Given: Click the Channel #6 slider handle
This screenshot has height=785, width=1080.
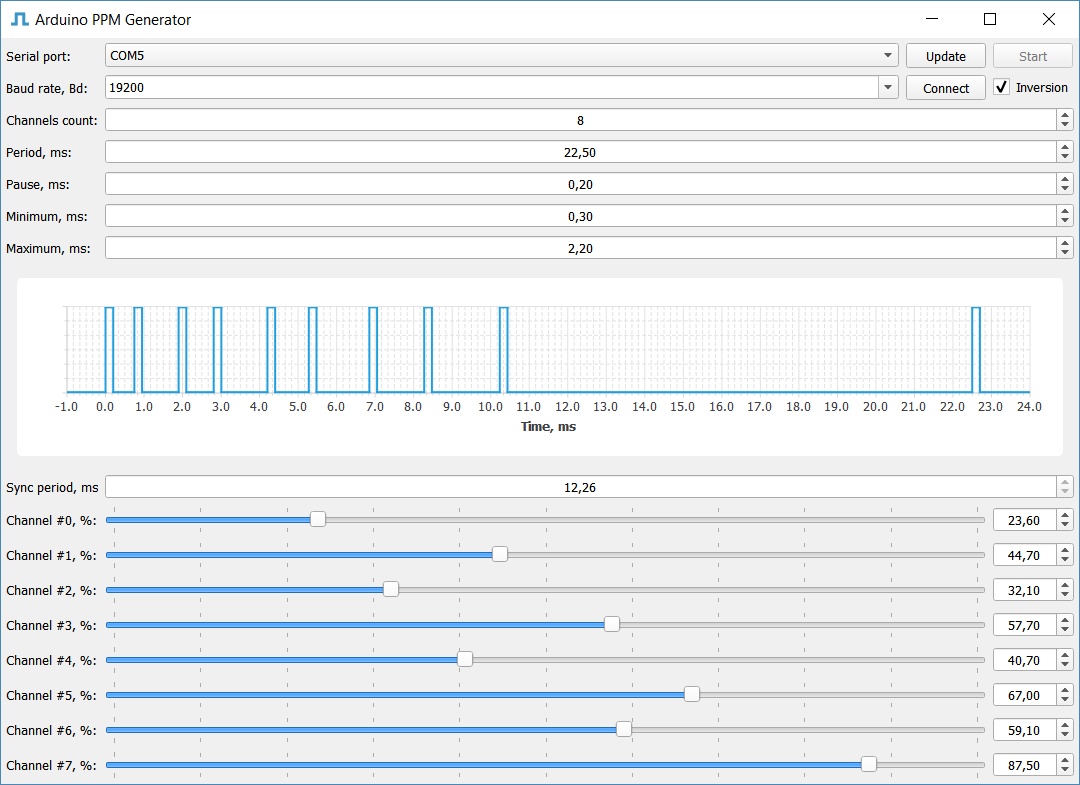Looking at the screenshot, I should 624,729.
